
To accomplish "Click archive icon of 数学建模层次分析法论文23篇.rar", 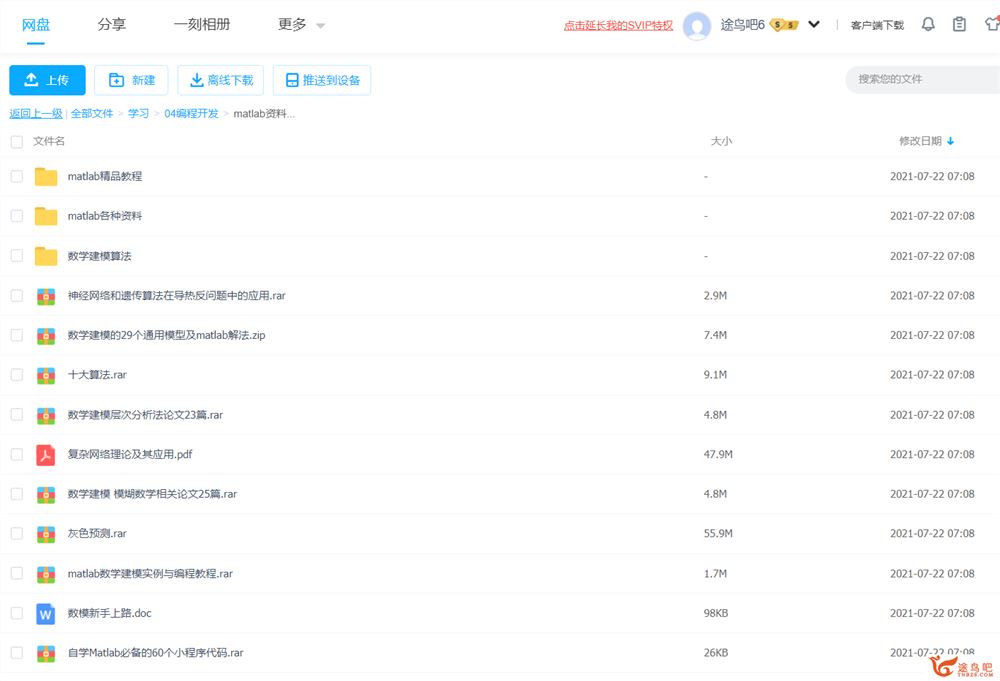I will (46, 415).
